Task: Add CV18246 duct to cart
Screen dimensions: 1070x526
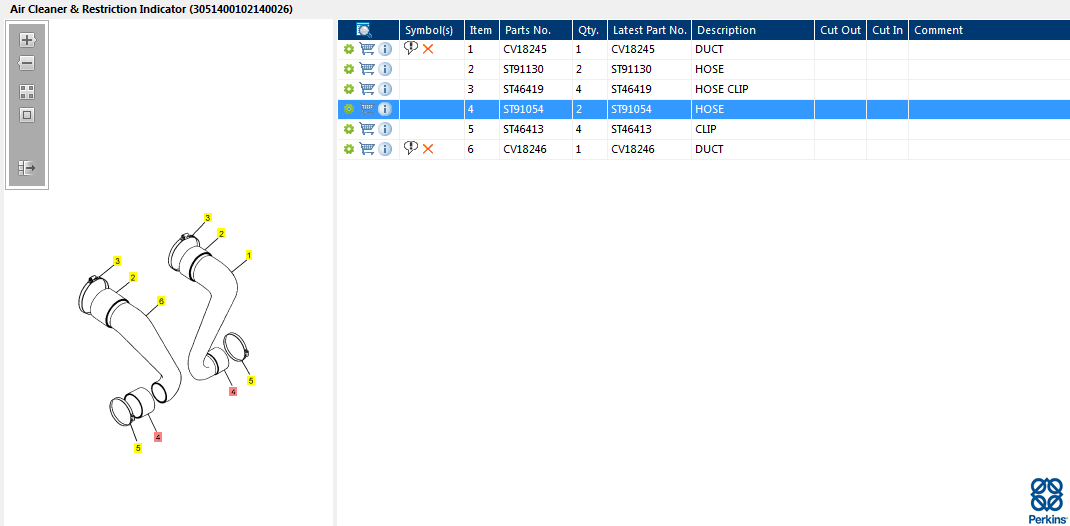Action: (x=367, y=149)
